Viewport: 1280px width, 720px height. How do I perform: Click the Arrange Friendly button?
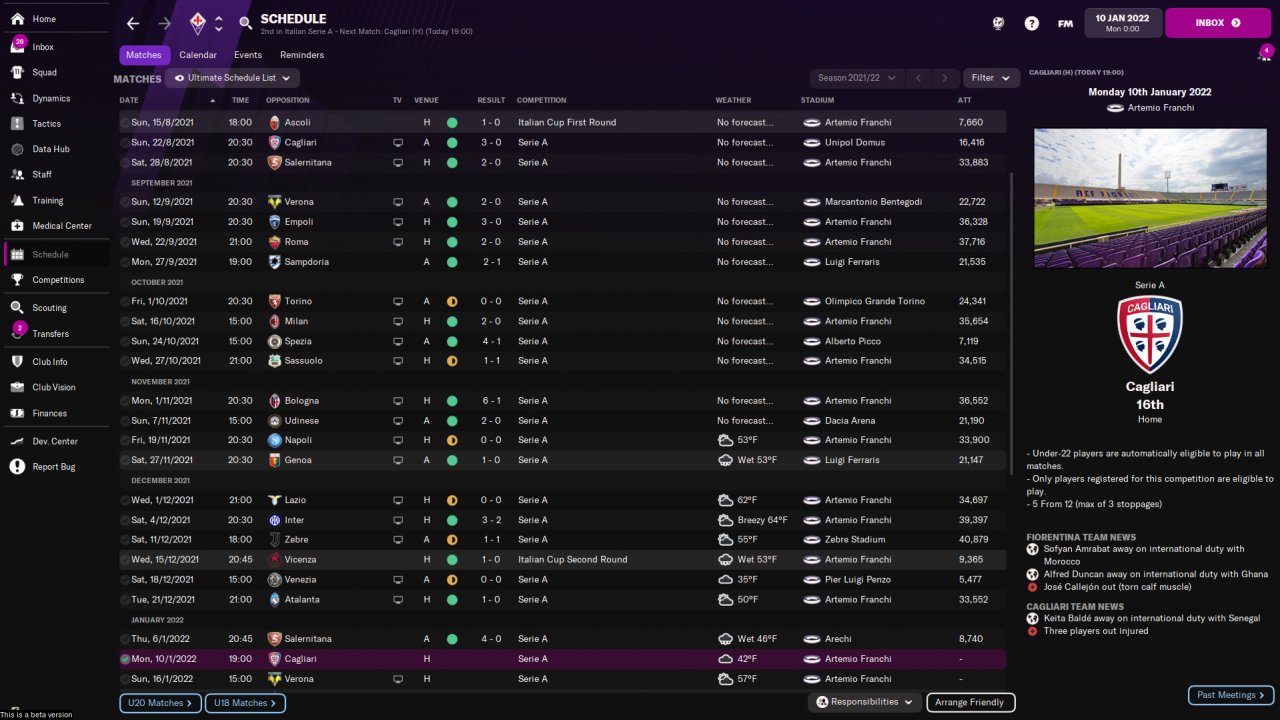(971, 703)
